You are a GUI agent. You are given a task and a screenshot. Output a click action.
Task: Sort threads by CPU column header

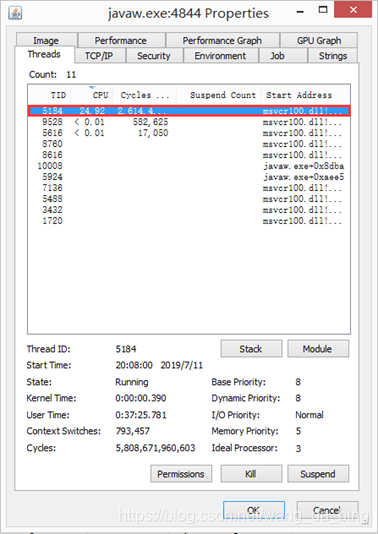pos(92,95)
